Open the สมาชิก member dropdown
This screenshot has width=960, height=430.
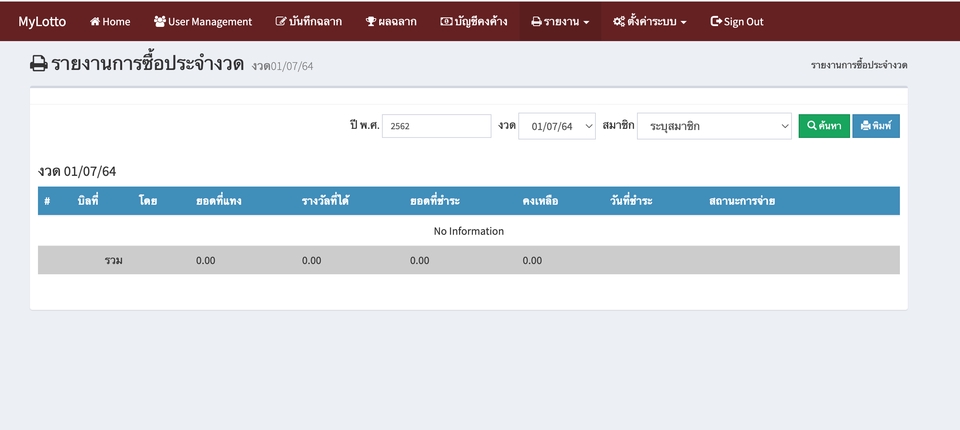[714, 126]
